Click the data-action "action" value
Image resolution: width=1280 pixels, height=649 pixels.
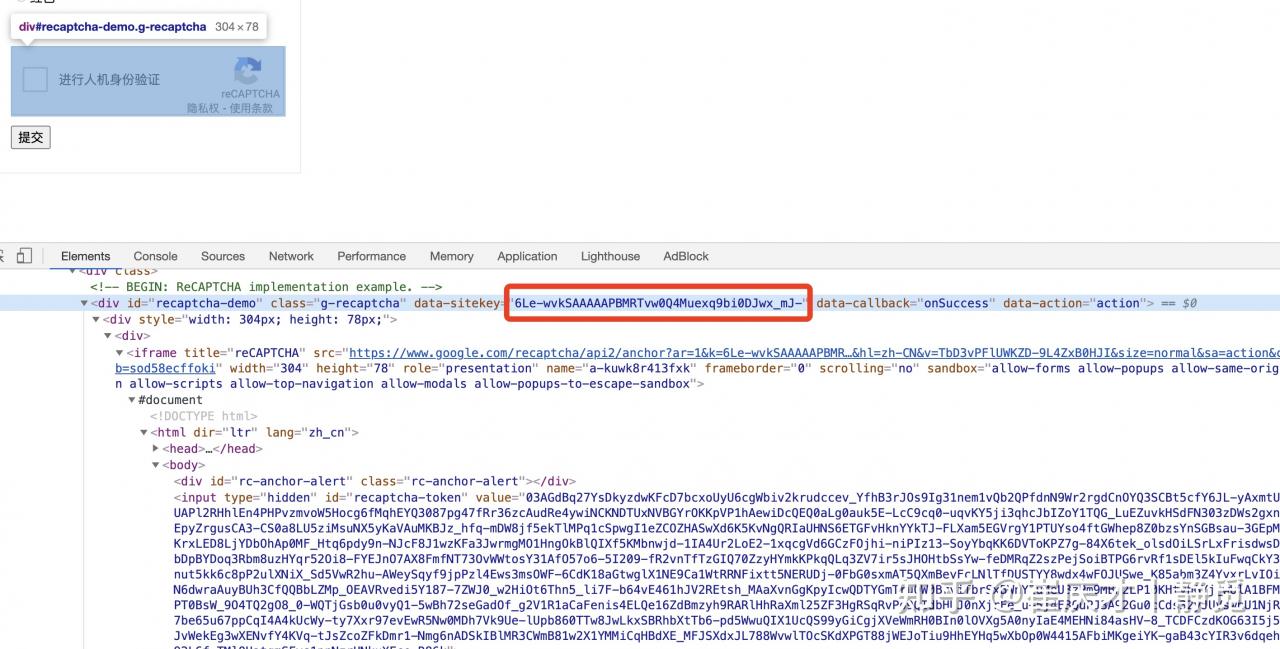coord(1118,303)
